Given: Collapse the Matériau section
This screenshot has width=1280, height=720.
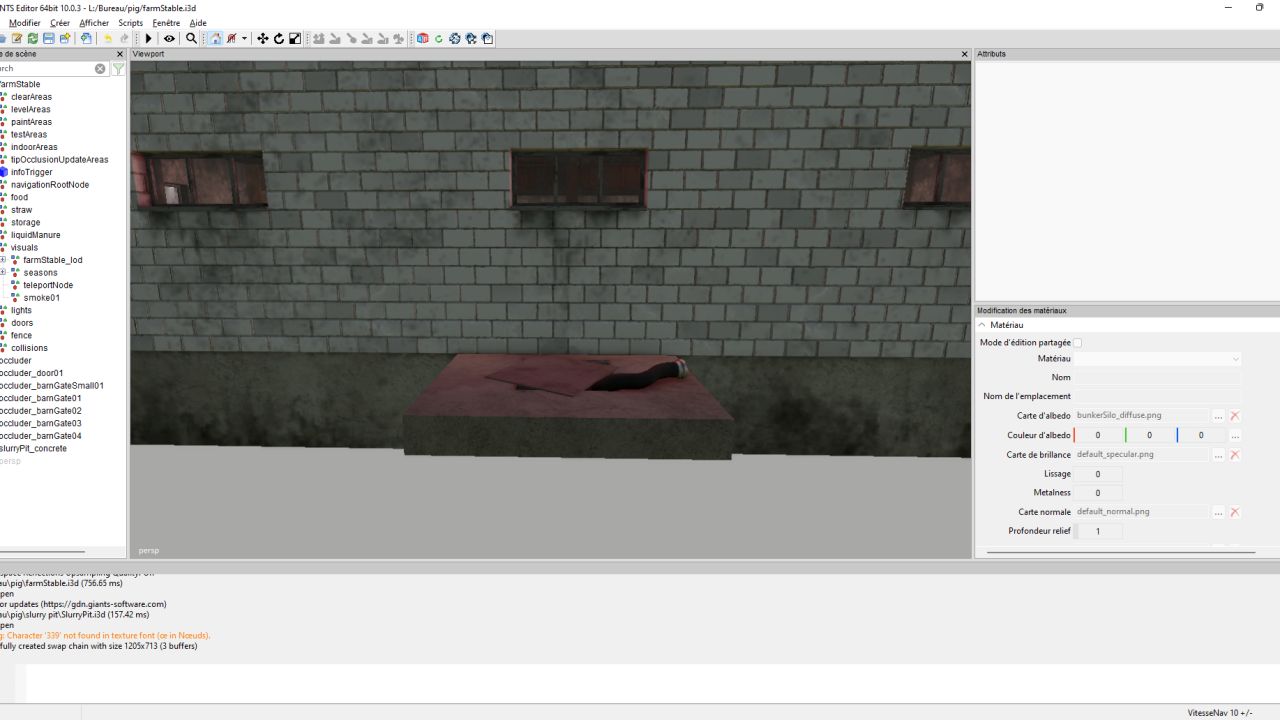Looking at the screenshot, I should point(982,325).
